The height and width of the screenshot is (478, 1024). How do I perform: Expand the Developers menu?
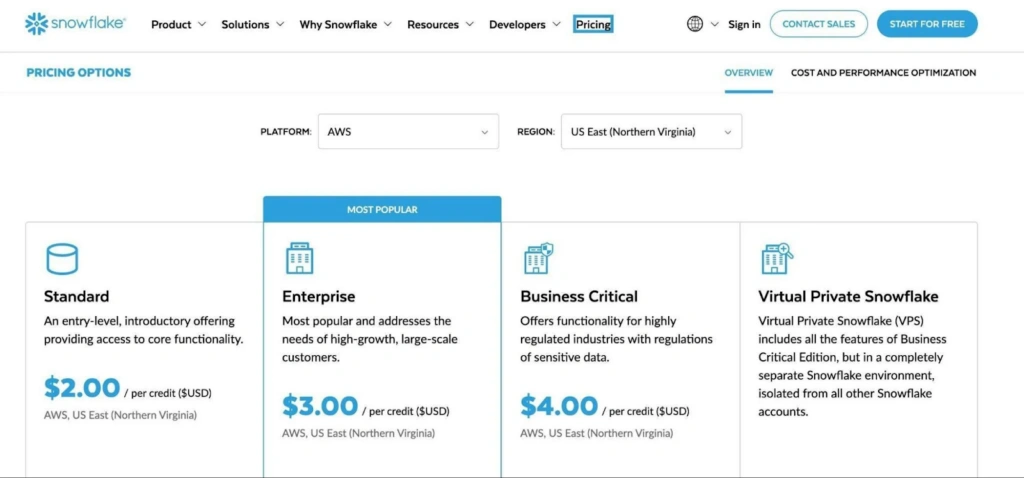coord(524,24)
